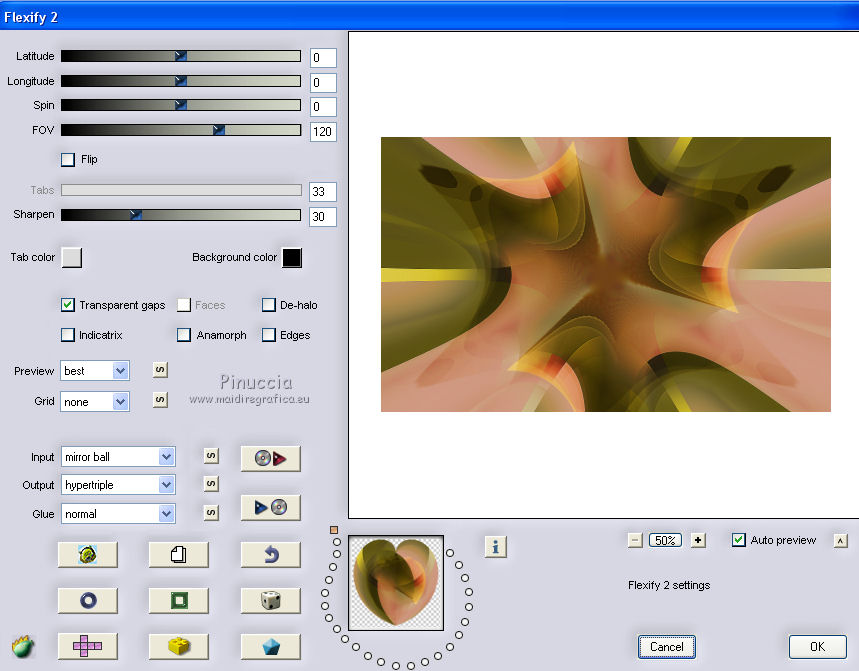Viewport: 859px width, 671px height.
Task: Click the Spin slider track
Action: tap(181, 105)
